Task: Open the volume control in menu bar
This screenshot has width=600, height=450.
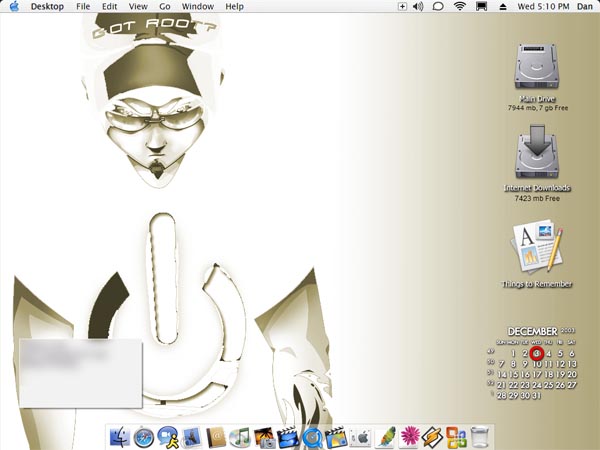Action: pyautogui.click(x=418, y=7)
